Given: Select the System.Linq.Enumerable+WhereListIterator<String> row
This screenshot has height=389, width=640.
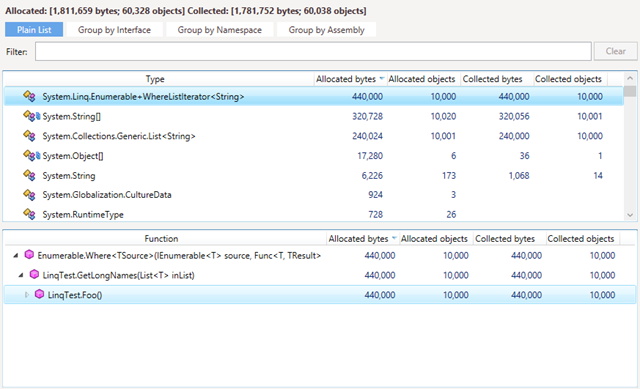Looking at the screenshot, I should 314,96.
